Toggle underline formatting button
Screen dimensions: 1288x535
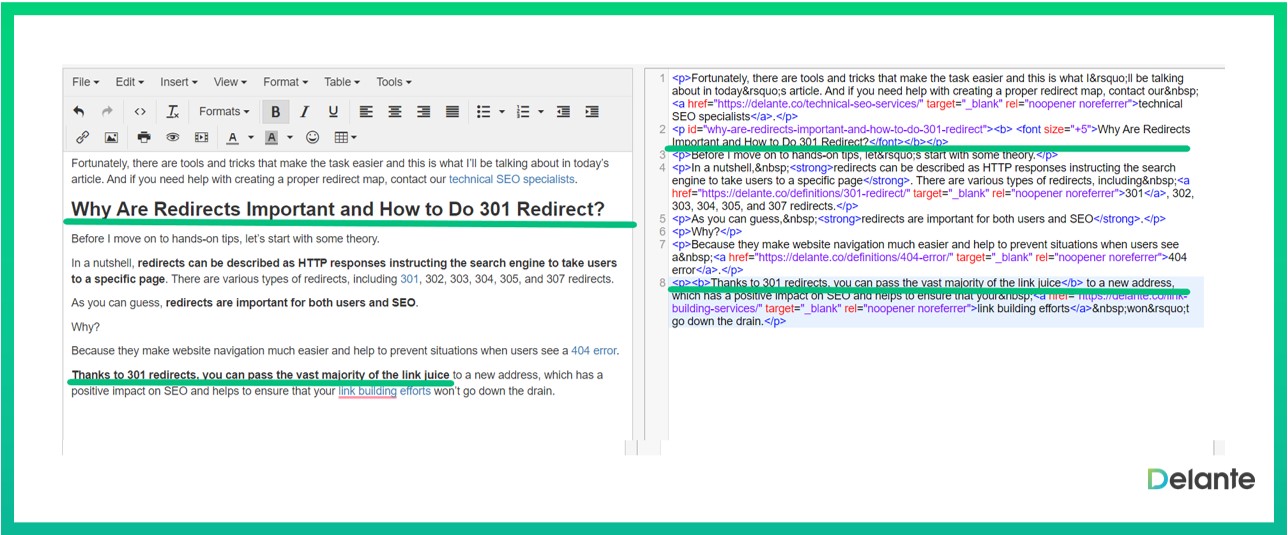(x=333, y=112)
